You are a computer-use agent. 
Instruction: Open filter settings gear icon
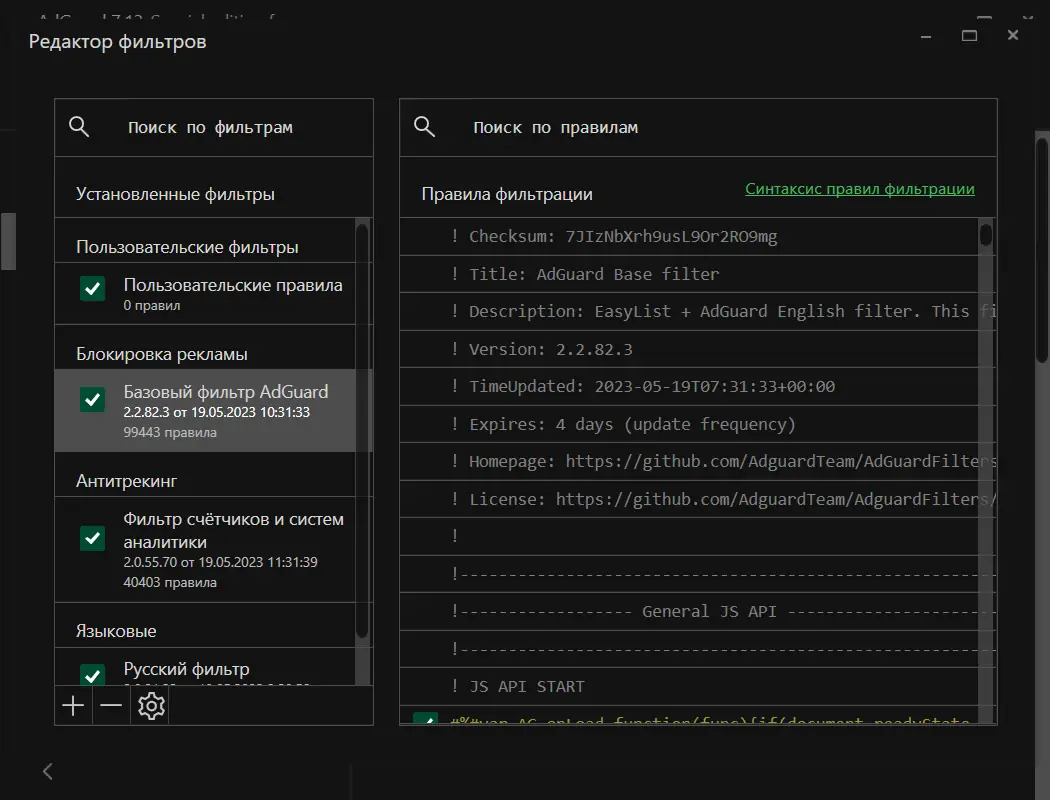151,706
